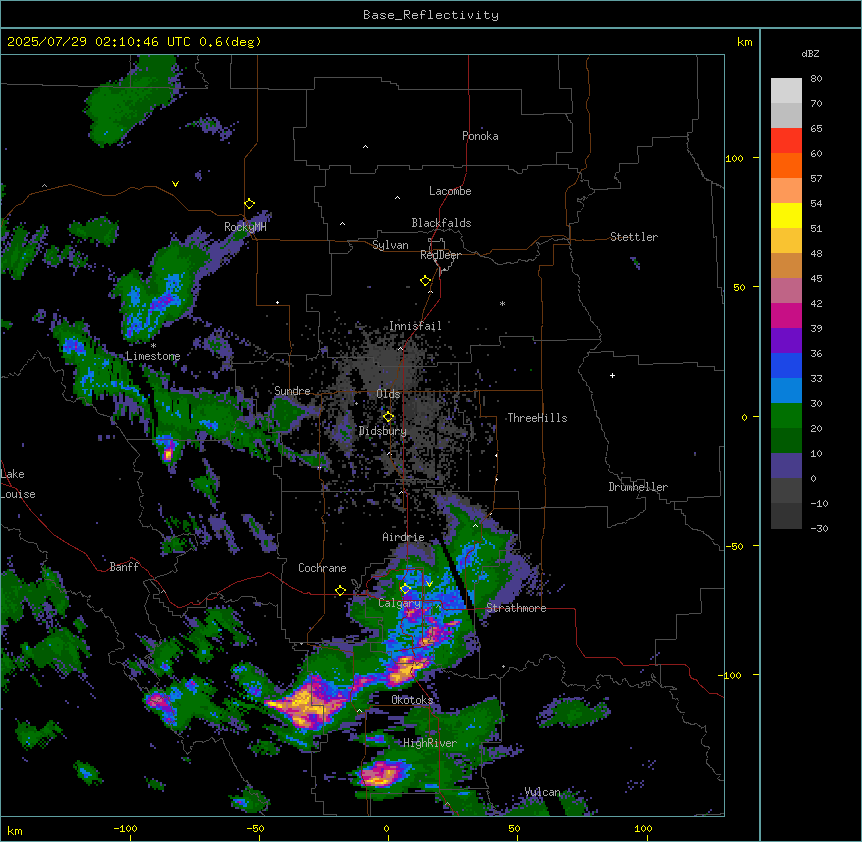Screen dimensions: 862x842
Task: Click the Calgary city label
Action: (x=399, y=603)
